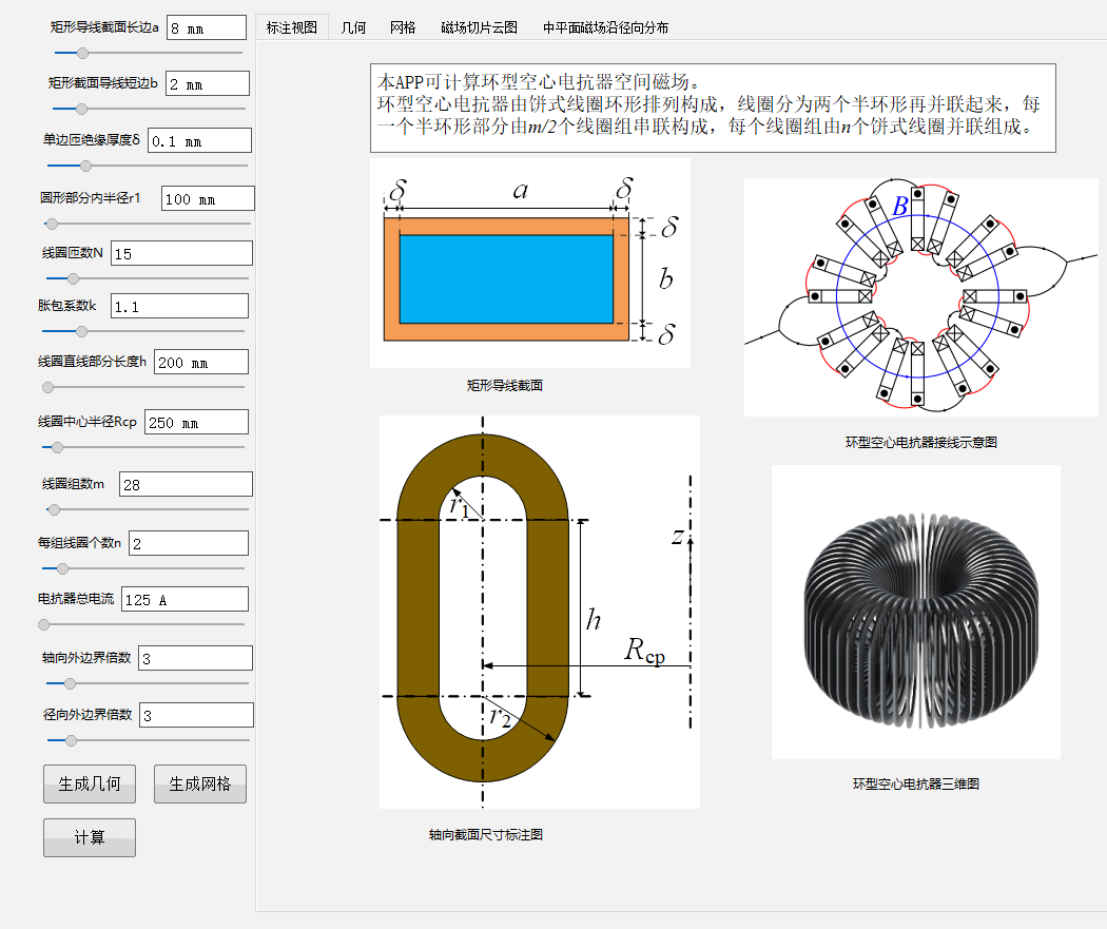Select the 磁场切片云图 tab
The width and height of the screenshot is (1107, 929).
tap(479, 28)
